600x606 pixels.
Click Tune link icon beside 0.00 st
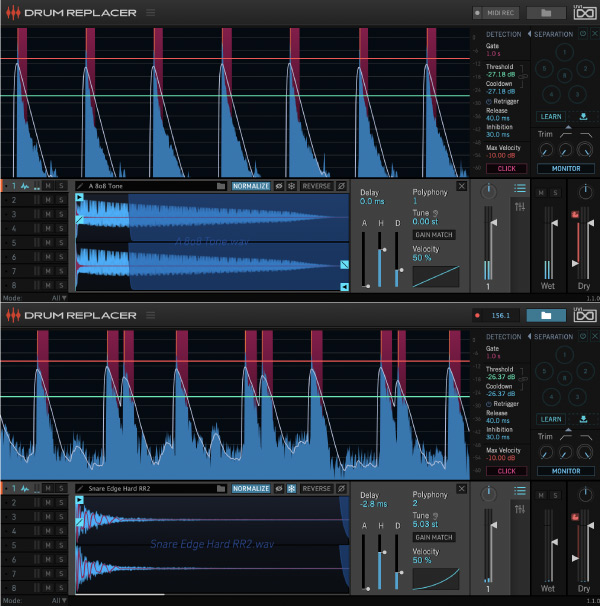(x=435, y=213)
